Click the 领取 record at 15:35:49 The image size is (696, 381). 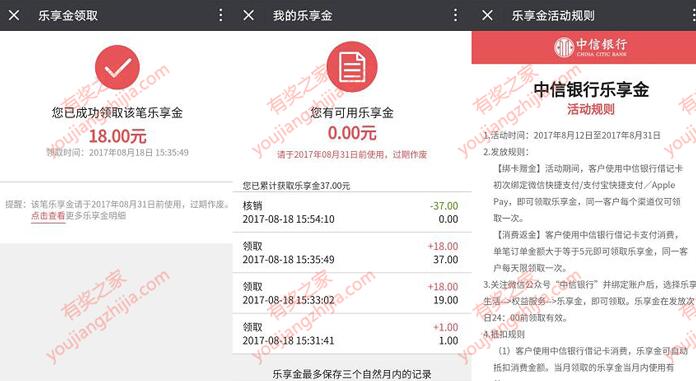click(352, 253)
